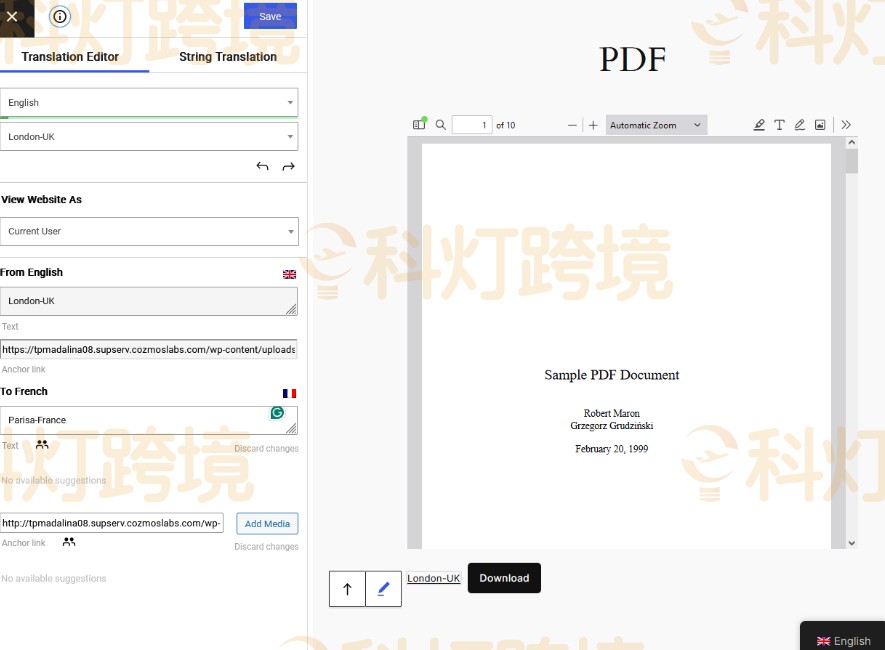885x650 pixels.
Task: Open the Automatic Zoom dropdown
Action: click(x=656, y=125)
